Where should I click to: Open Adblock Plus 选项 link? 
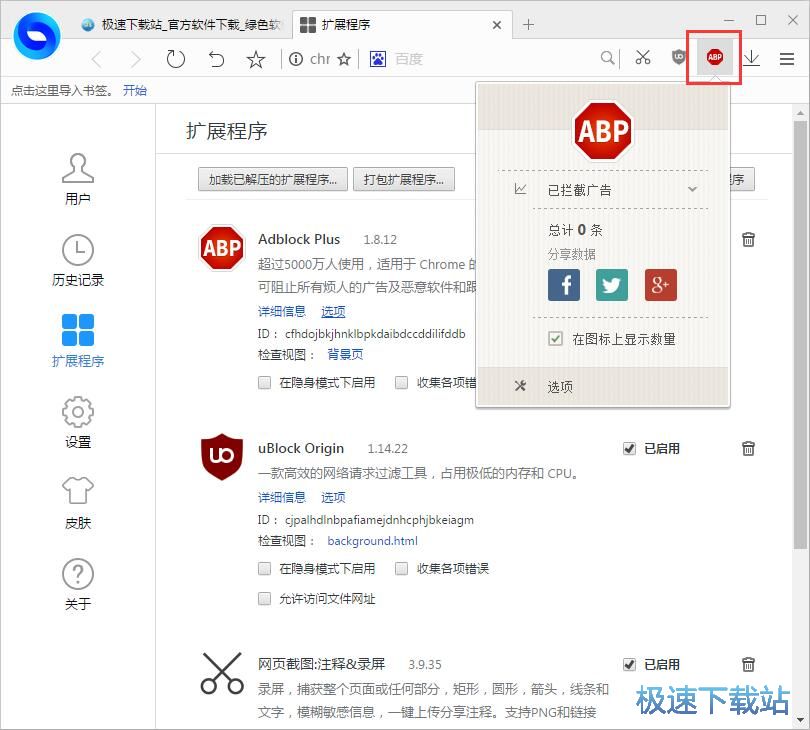click(333, 311)
